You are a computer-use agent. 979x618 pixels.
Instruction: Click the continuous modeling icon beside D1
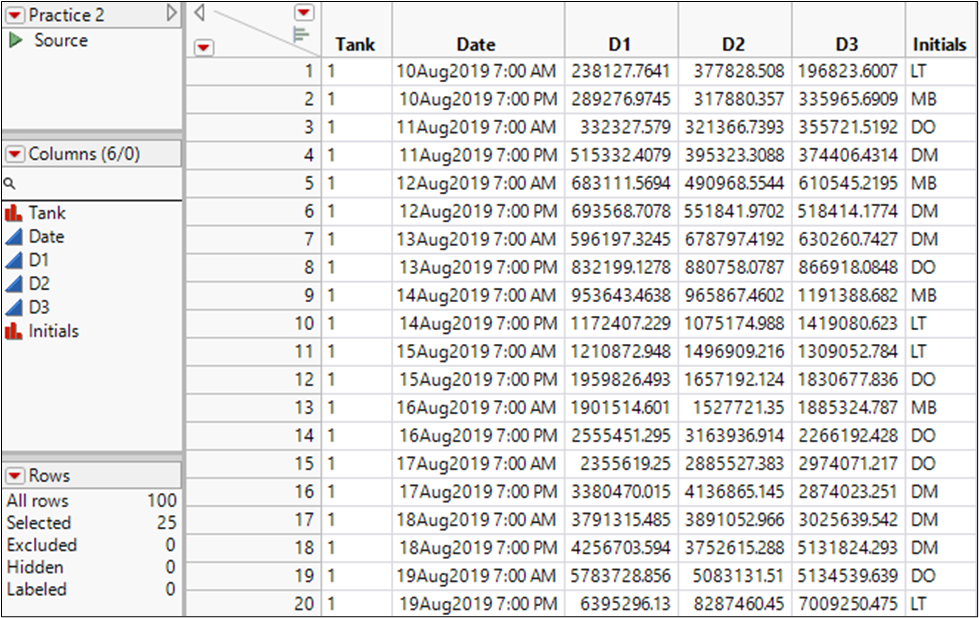pos(13,260)
